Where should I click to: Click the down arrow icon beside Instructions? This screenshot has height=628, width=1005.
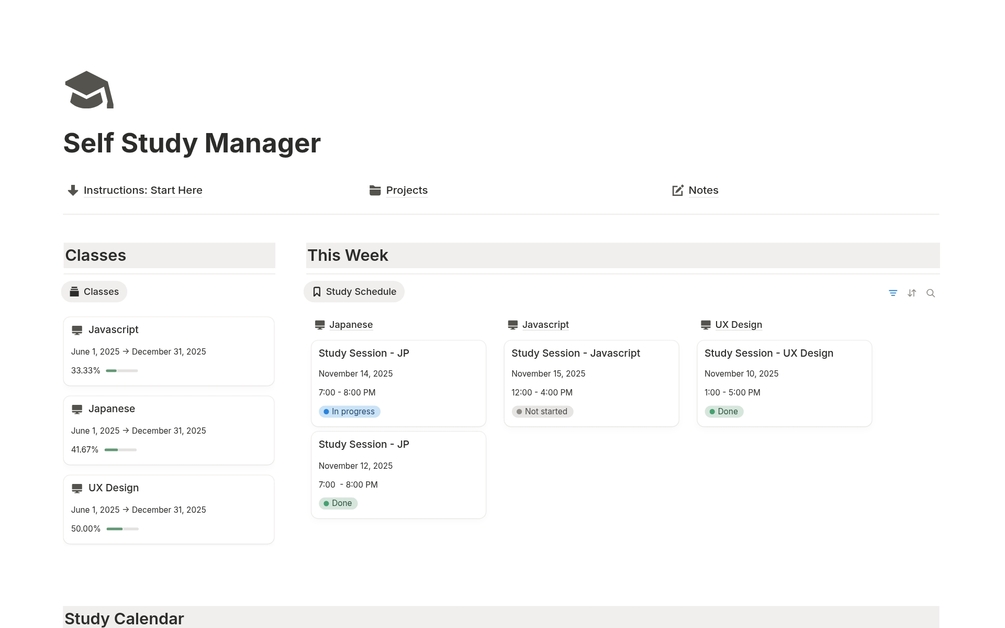point(73,190)
